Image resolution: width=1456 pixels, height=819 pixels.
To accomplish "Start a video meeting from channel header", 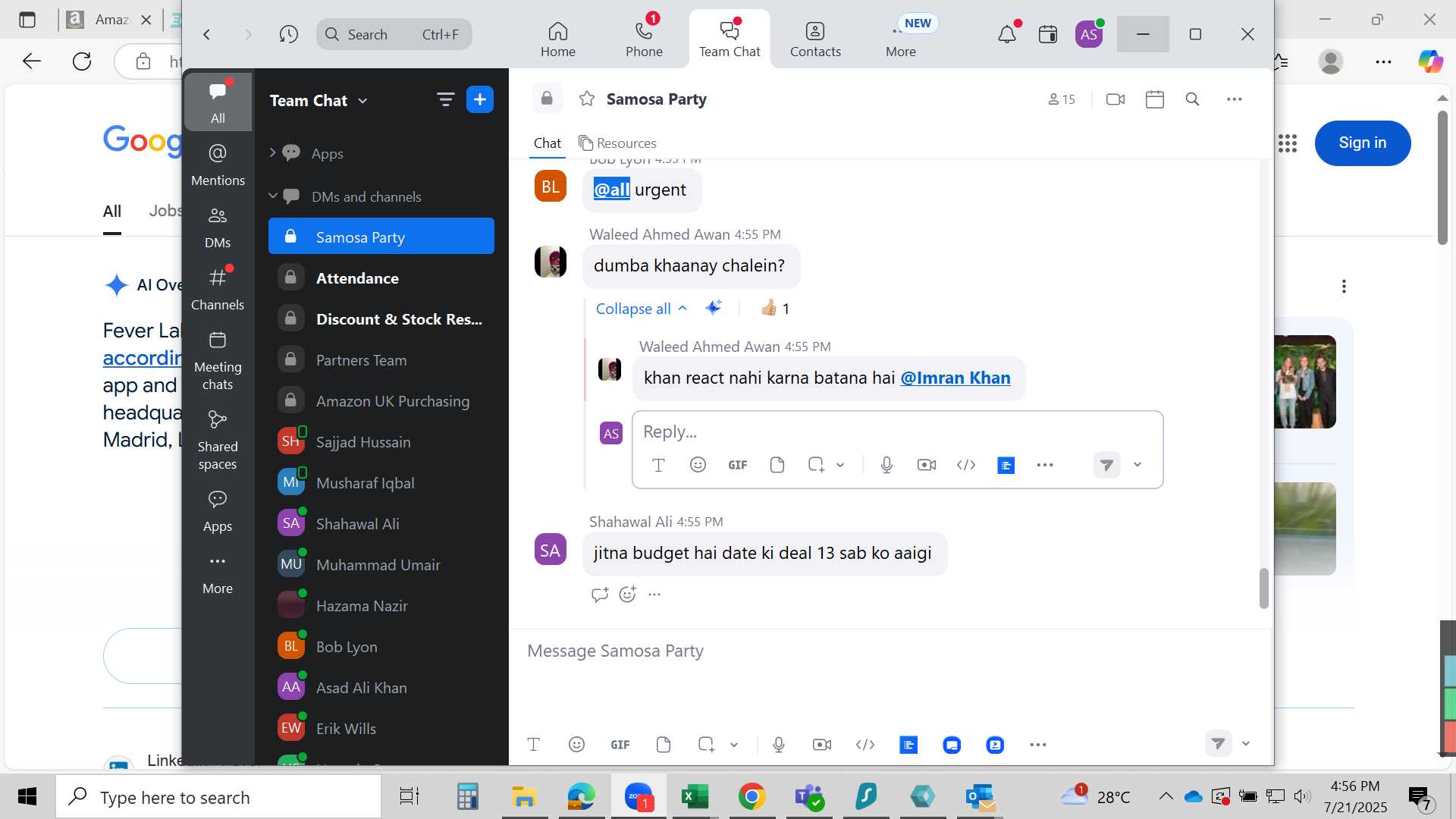I will [x=1116, y=99].
